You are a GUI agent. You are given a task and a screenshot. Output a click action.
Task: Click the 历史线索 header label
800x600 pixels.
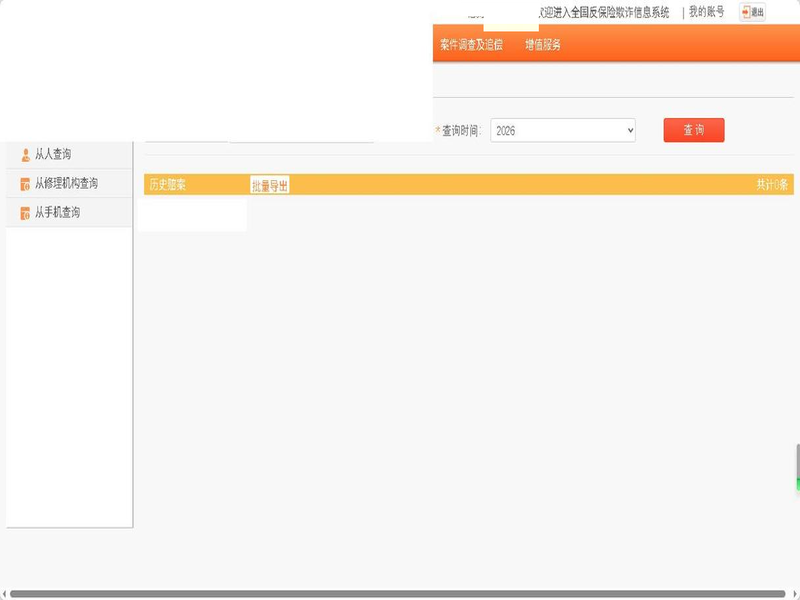[167, 185]
